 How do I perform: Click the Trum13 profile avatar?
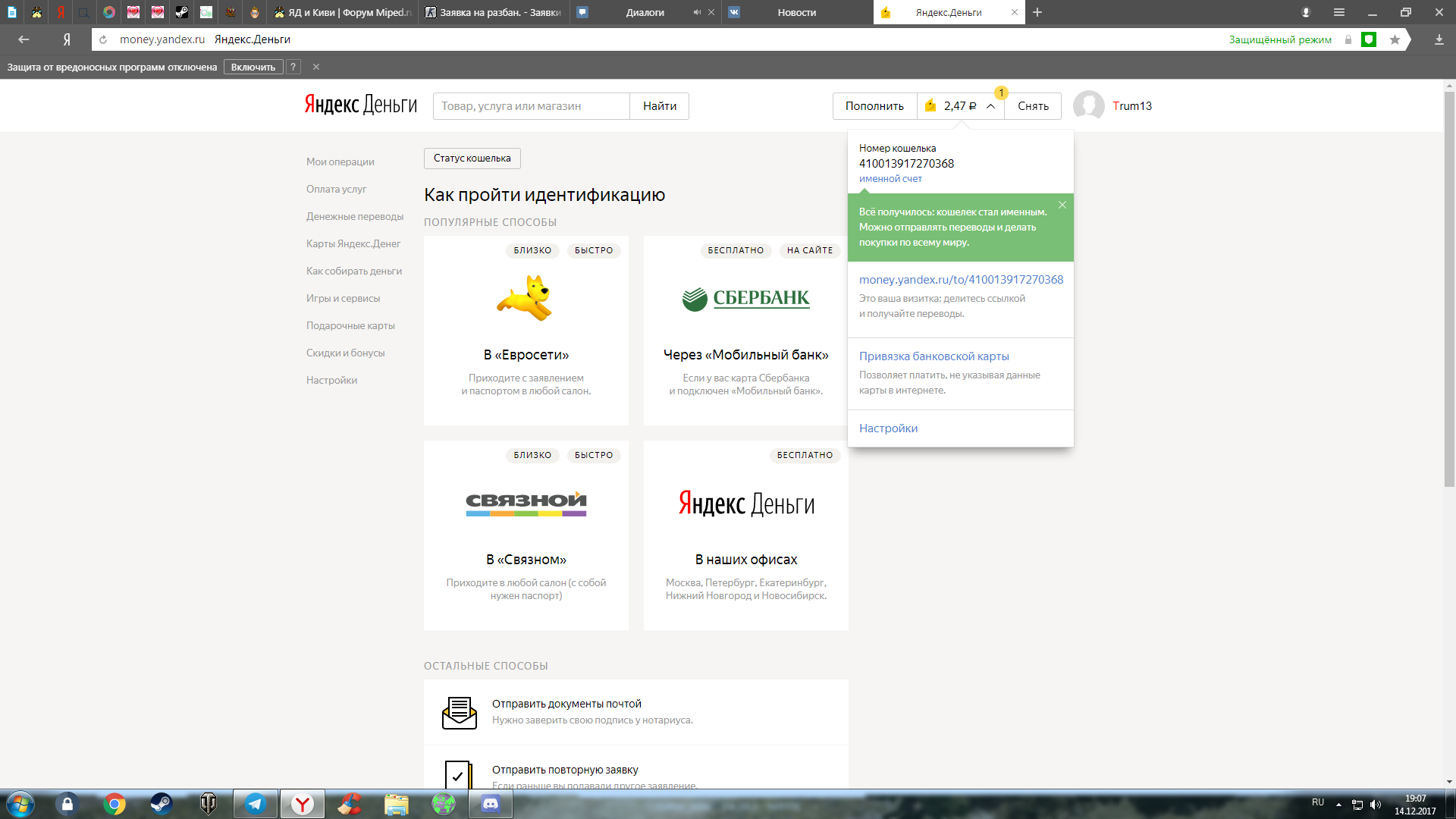pyautogui.click(x=1089, y=105)
